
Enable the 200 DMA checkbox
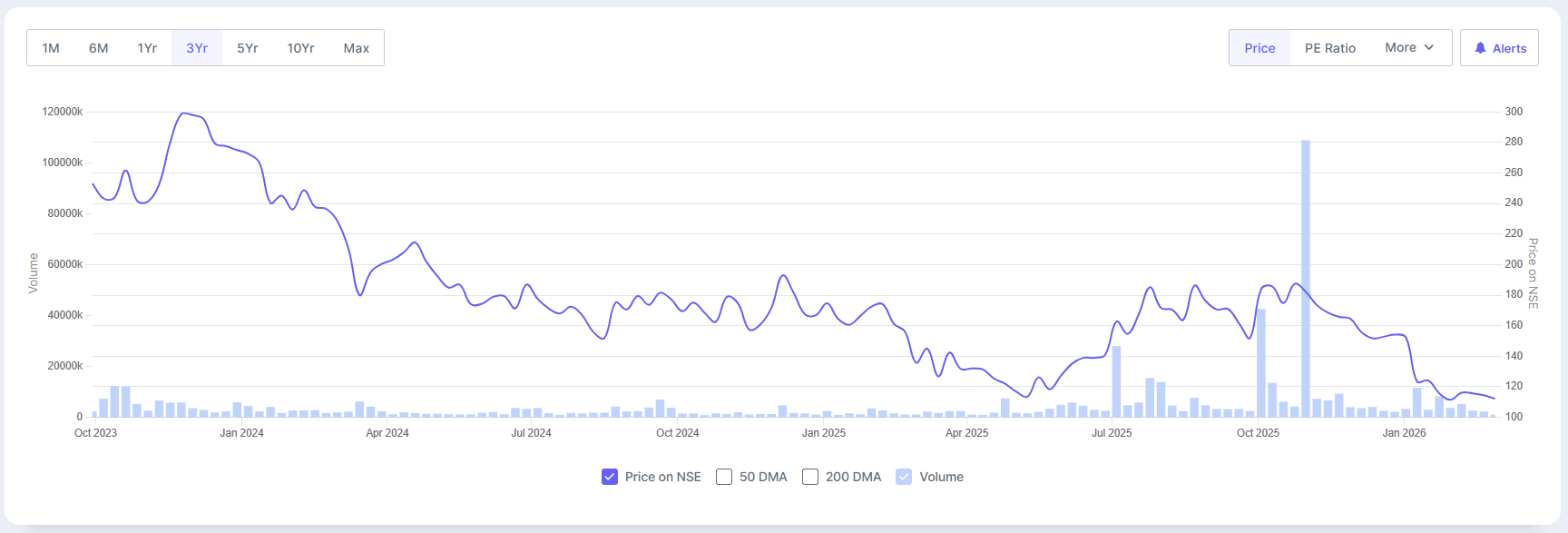coord(810,477)
